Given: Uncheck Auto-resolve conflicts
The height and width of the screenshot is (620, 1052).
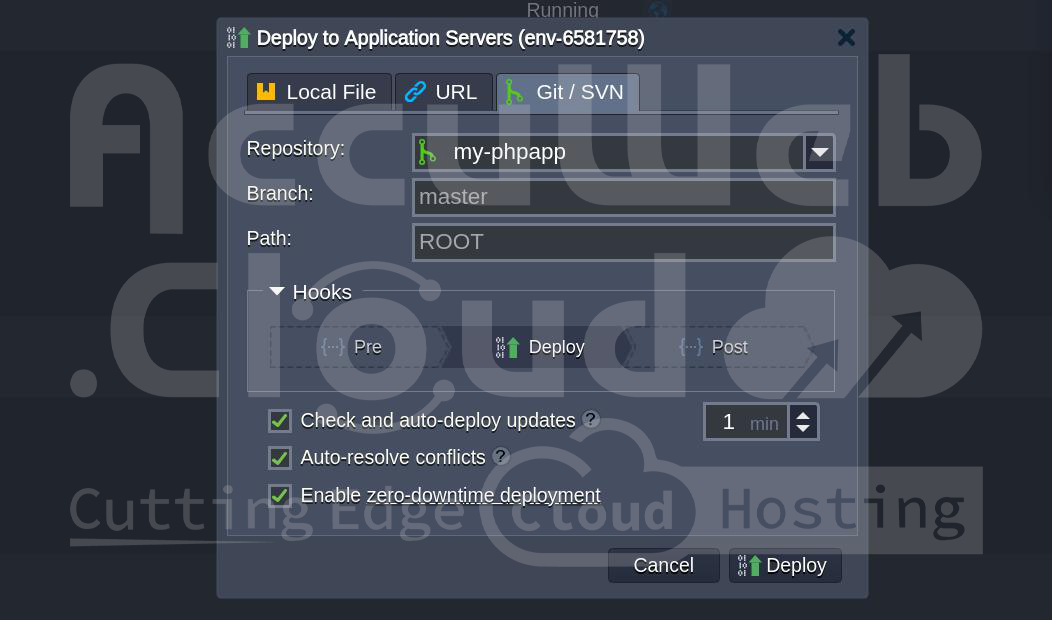Looking at the screenshot, I should point(280,458).
